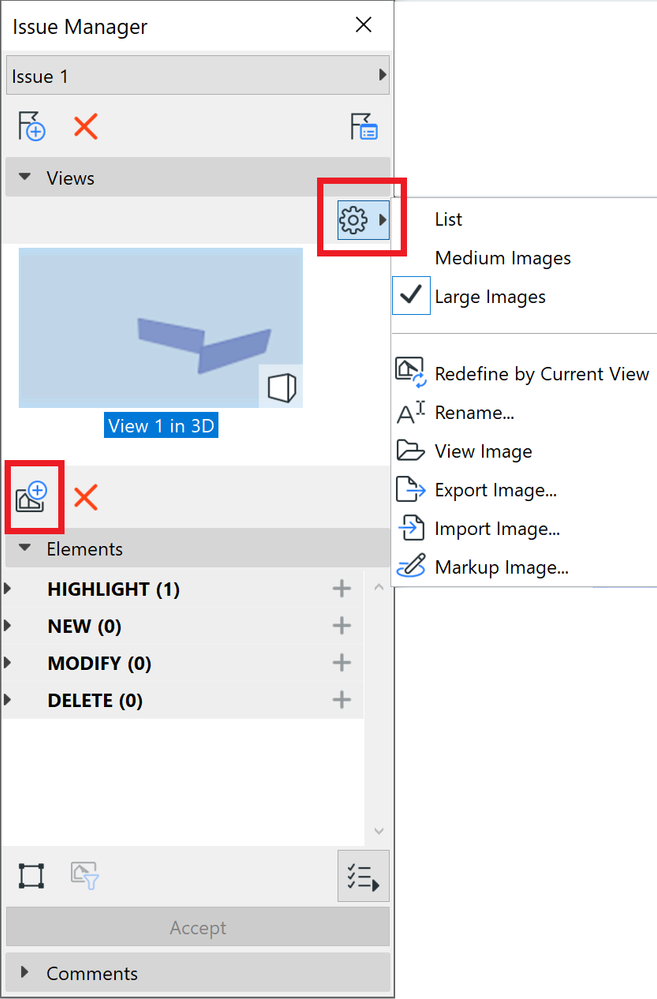Image resolution: width=657 pixels, height=999 pixels.
Task: Select the View 1 in 3D thumbnail
Action: point(160,328)
